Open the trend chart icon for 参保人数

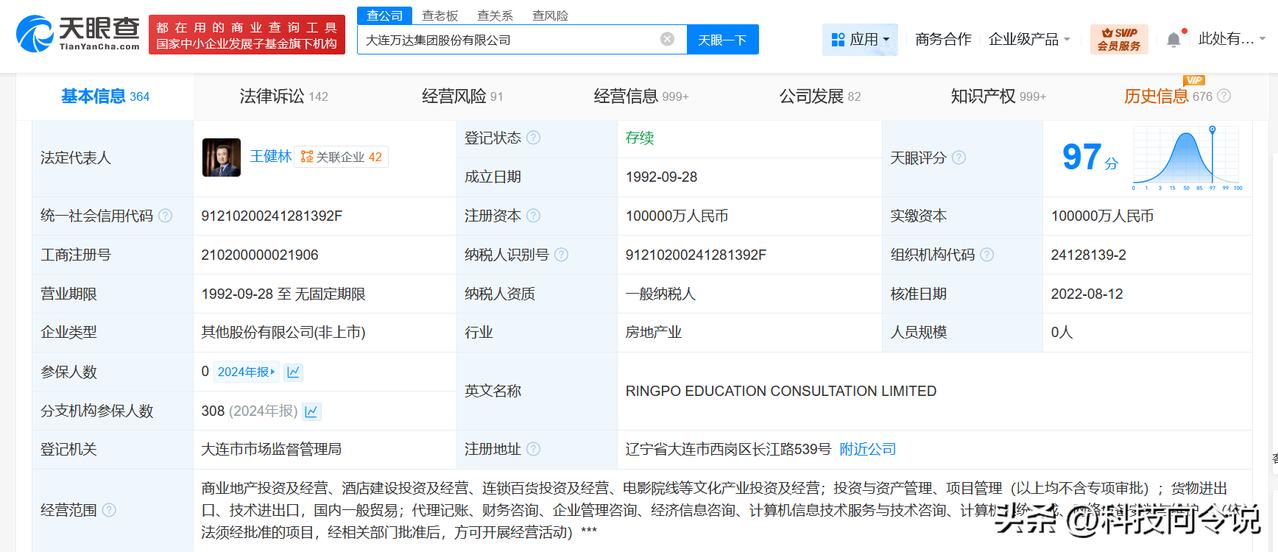(x=293, y=372)
